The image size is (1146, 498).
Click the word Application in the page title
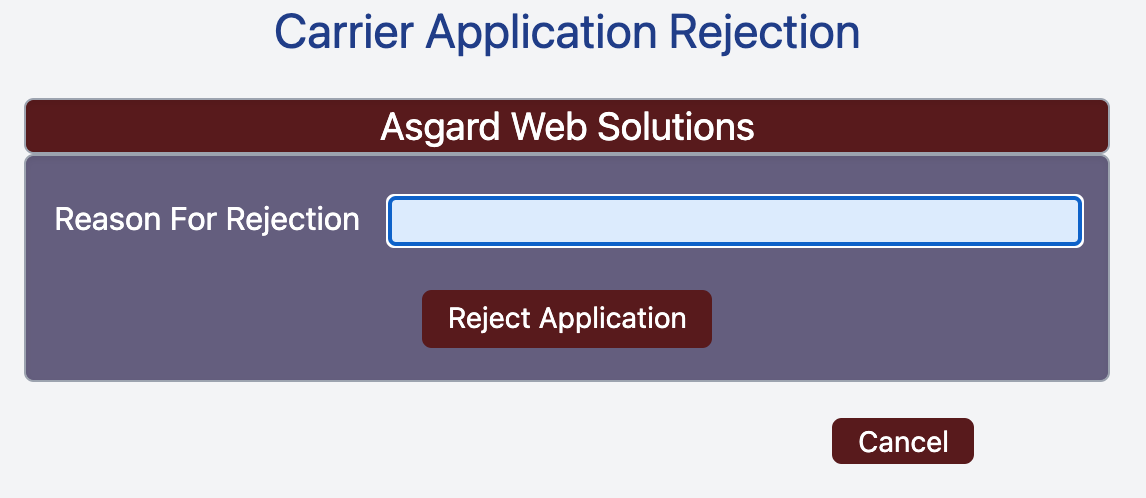(x=541, y=34)
